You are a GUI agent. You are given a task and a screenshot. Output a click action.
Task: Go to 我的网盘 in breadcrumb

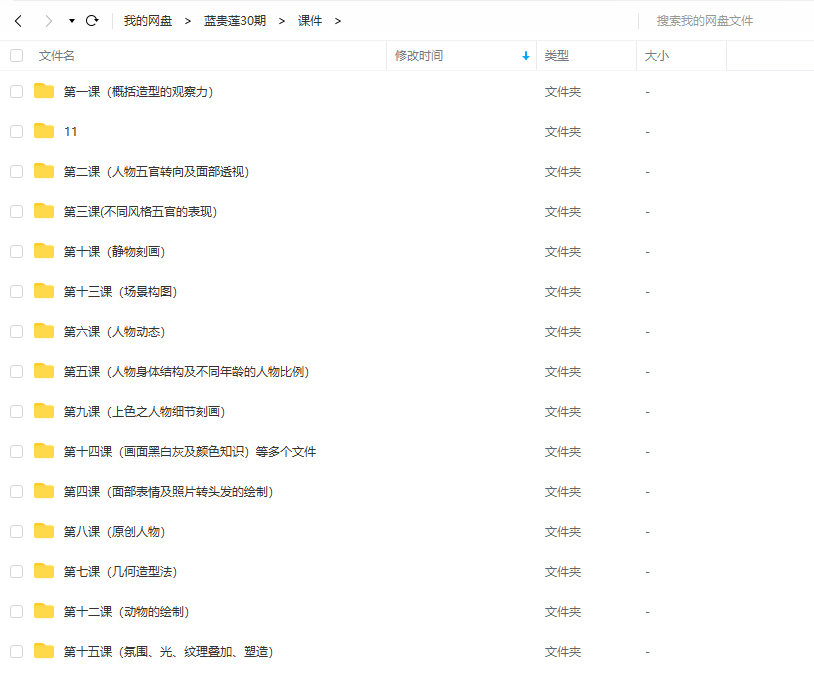coord(148,20)
